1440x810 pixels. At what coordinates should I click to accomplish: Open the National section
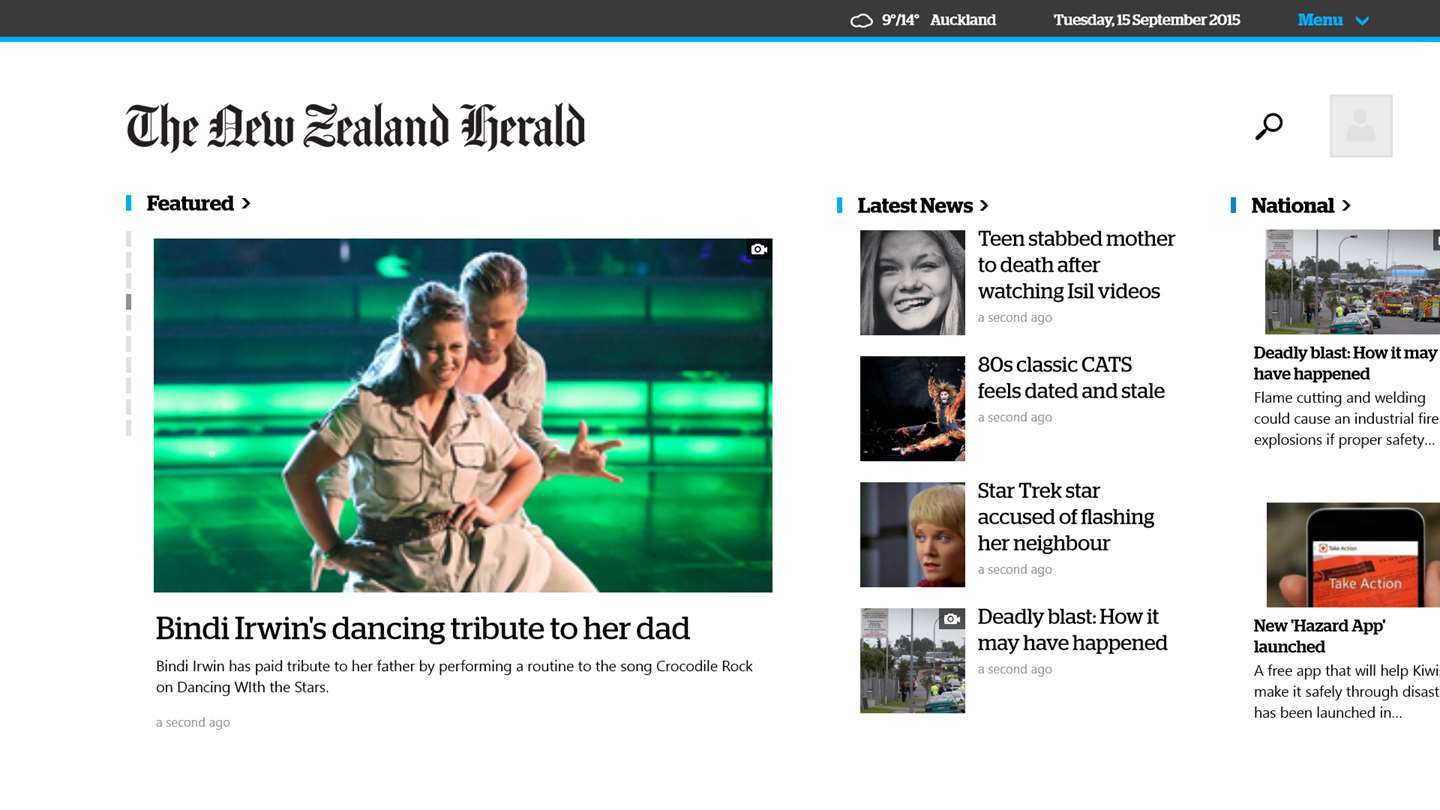click(1301, 205)
